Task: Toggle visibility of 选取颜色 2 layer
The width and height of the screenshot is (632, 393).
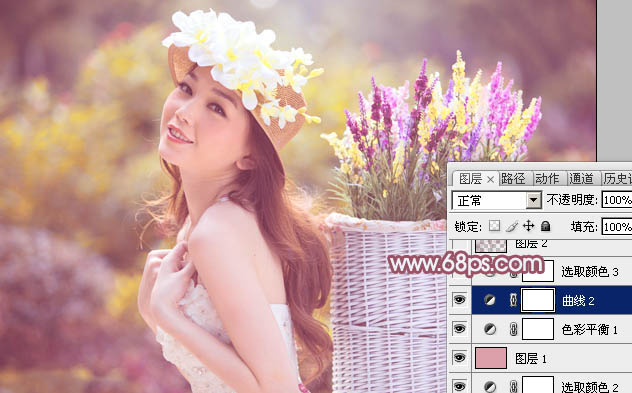Action: (459, 386)
